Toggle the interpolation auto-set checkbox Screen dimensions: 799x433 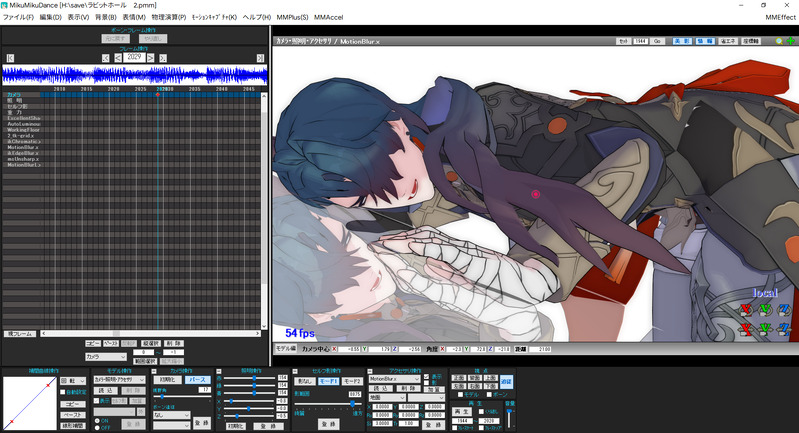(x=63, y=392)
